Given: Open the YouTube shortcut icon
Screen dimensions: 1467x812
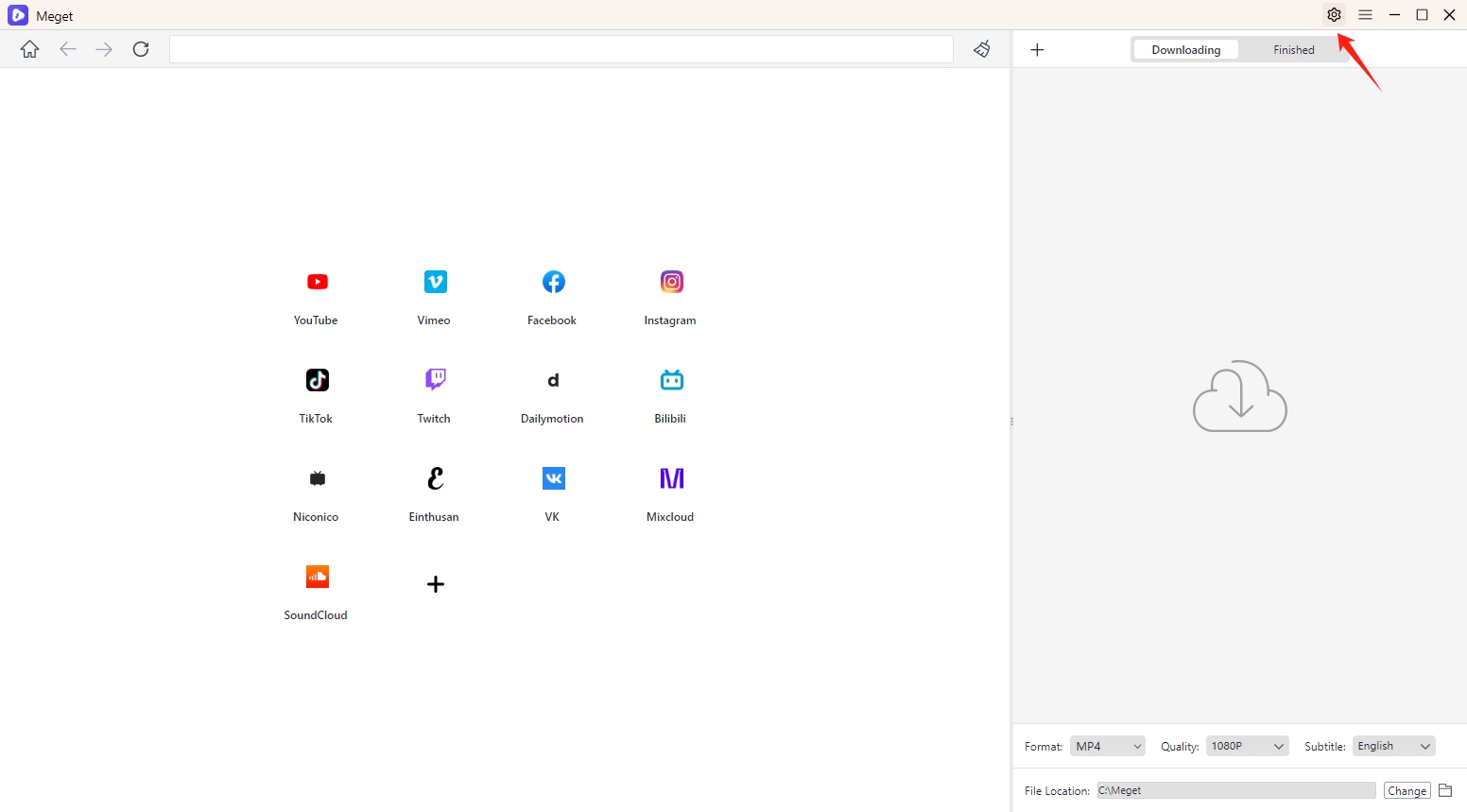Looking at the screenshot, I should [317, 282].
